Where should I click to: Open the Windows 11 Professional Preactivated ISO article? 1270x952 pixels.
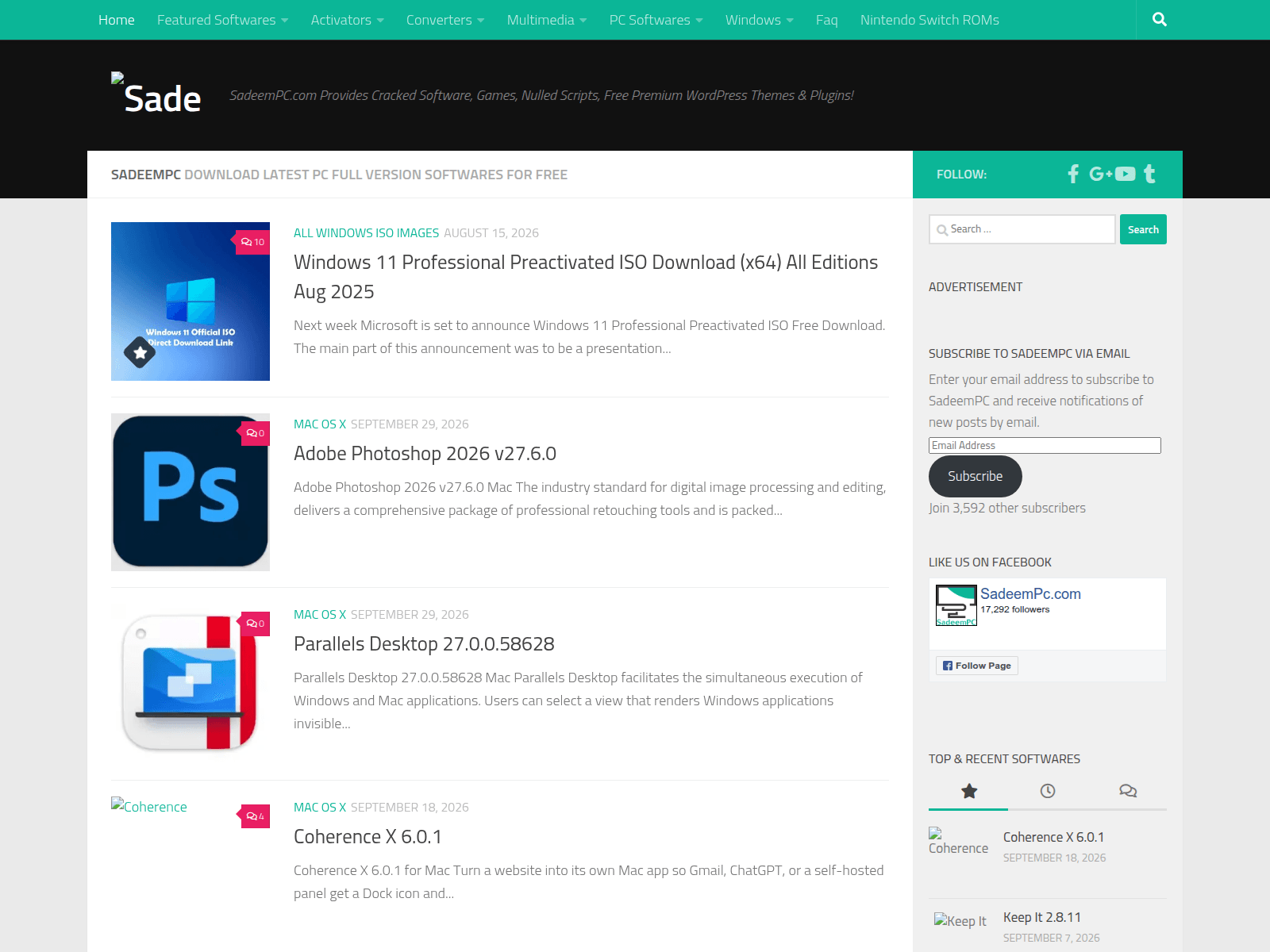[x=586, y=277]
